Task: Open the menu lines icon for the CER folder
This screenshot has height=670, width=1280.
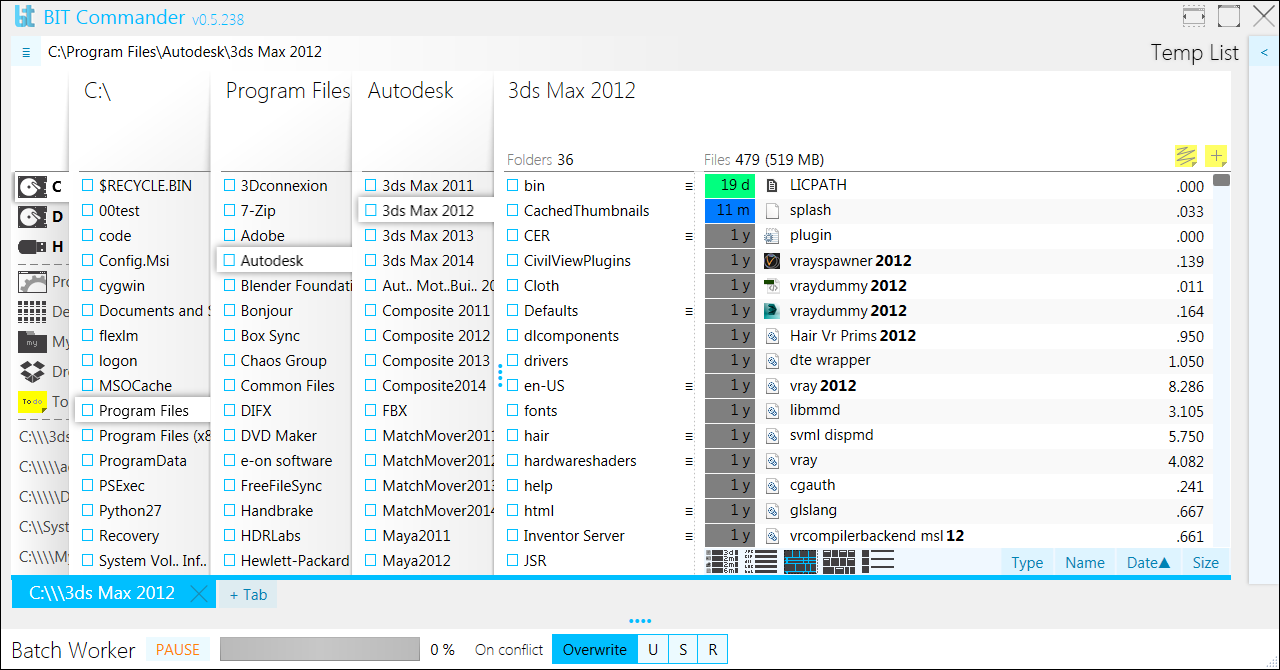Action: coord(688,236)
